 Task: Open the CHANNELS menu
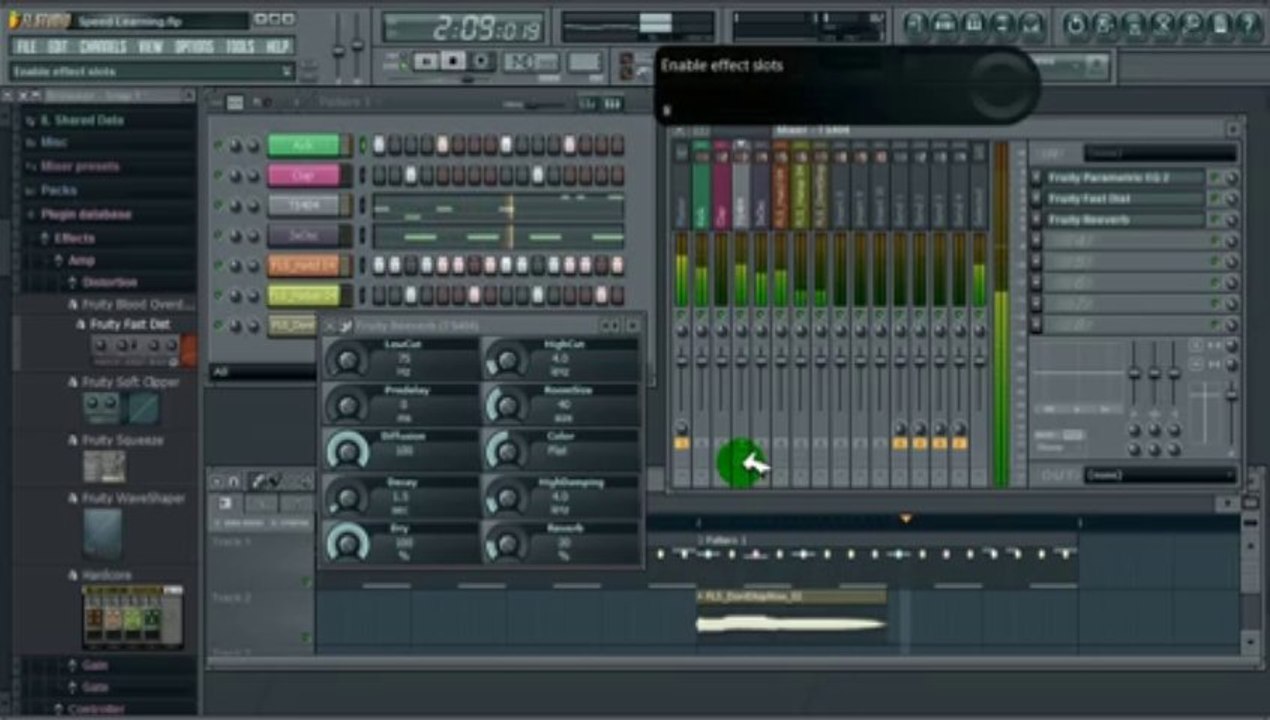[x=103, y=47]
